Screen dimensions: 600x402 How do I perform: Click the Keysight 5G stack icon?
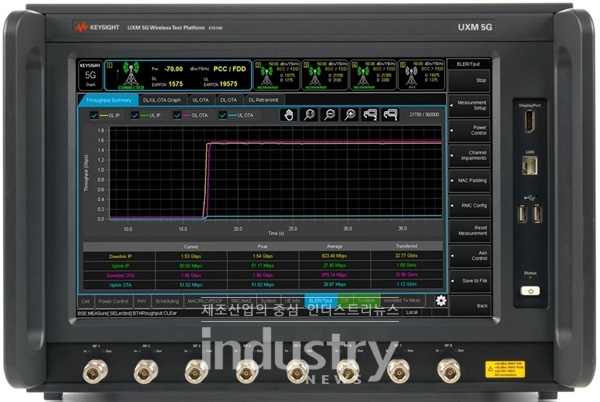point(89,74)
